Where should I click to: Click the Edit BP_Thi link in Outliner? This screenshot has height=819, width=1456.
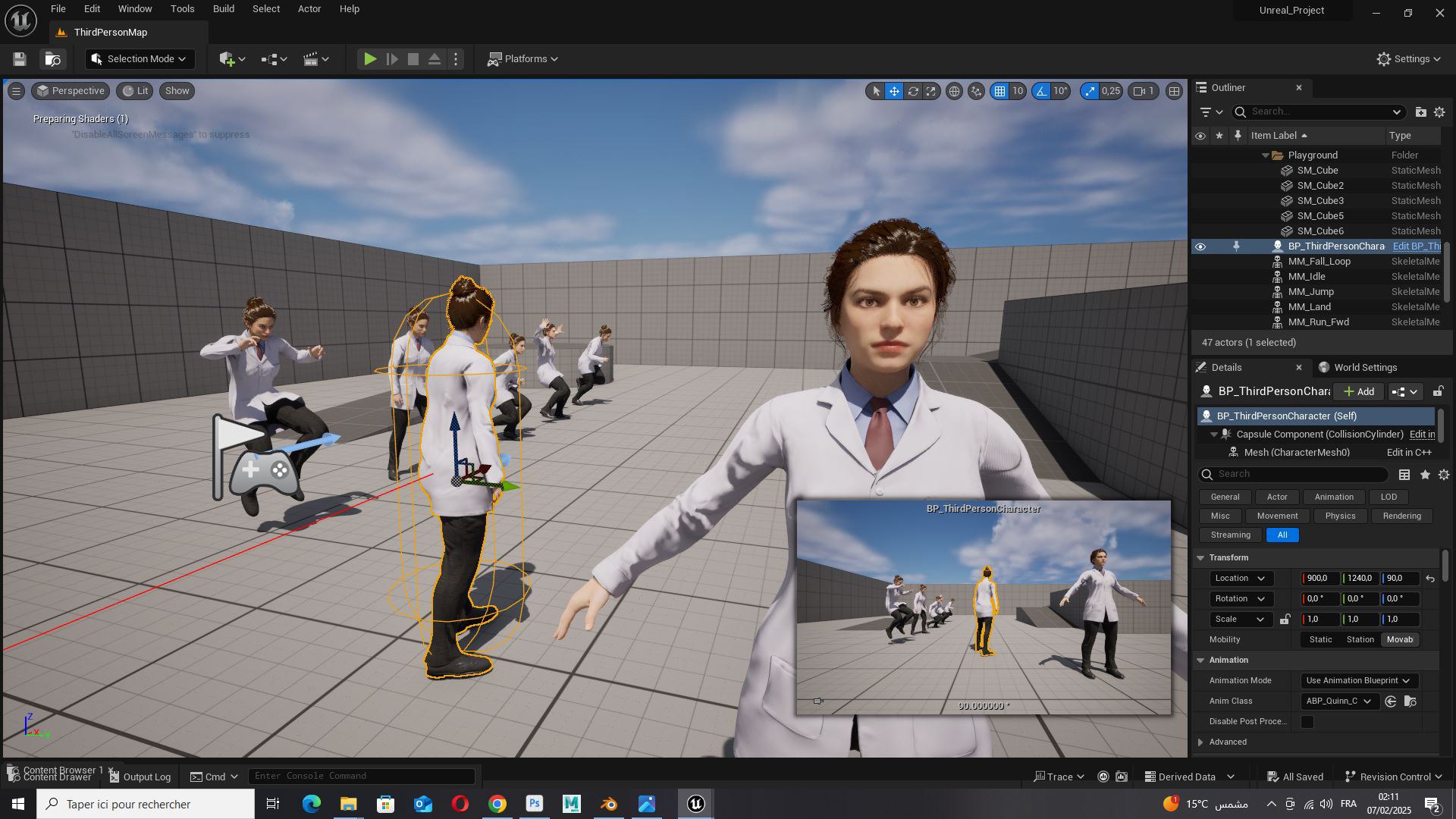(x=1417, y=246)
